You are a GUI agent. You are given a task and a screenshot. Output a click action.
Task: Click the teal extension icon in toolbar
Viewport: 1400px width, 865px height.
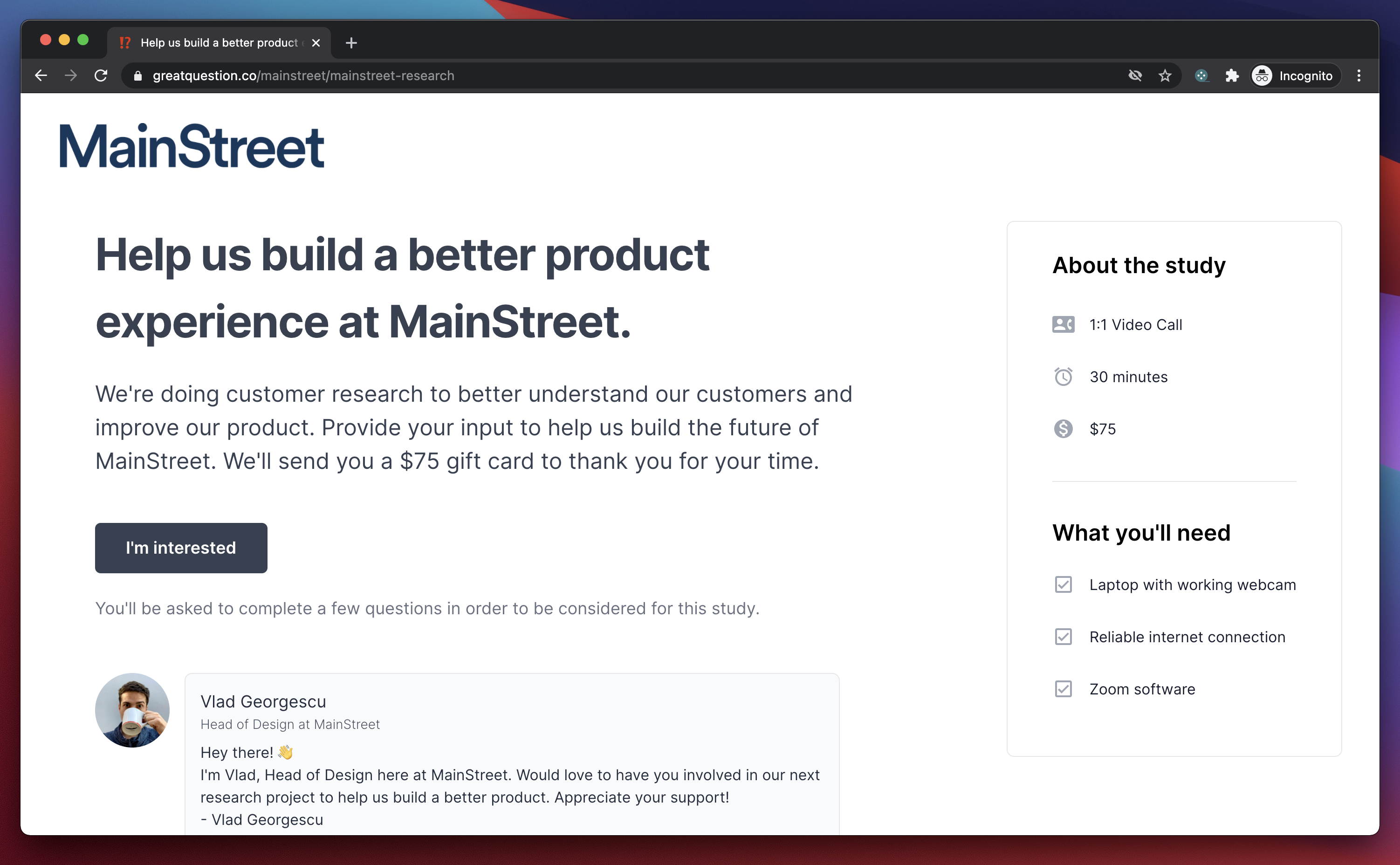[x=1201, y=76]
